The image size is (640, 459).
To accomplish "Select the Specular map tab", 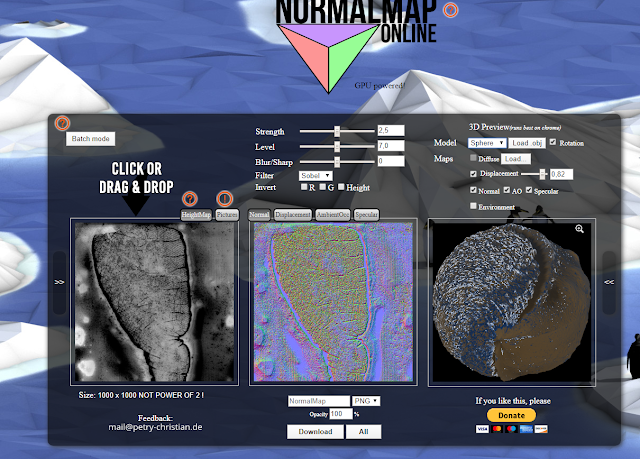I will [366, 215].
